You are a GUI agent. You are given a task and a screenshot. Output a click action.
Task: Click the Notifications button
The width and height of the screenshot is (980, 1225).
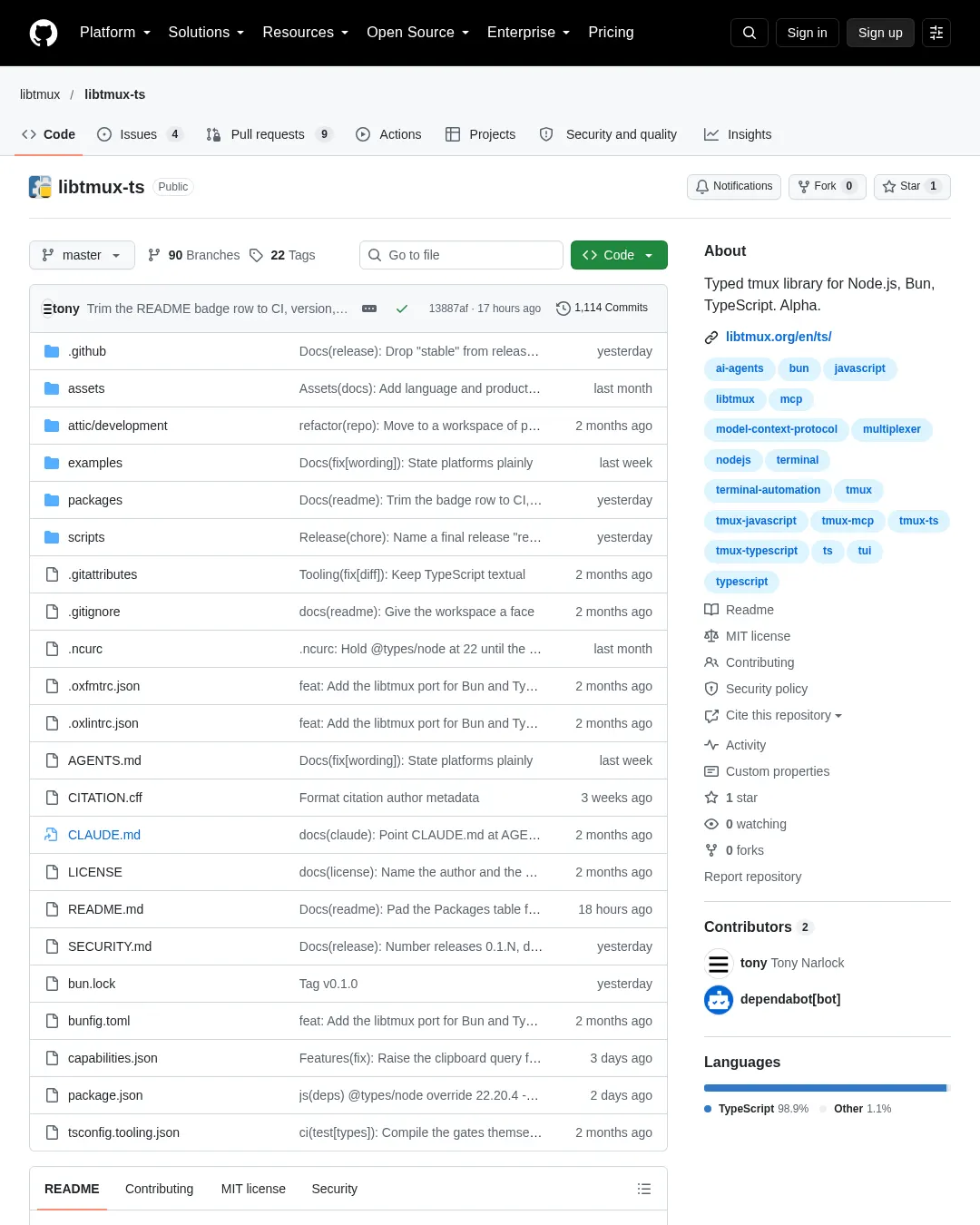734,186
